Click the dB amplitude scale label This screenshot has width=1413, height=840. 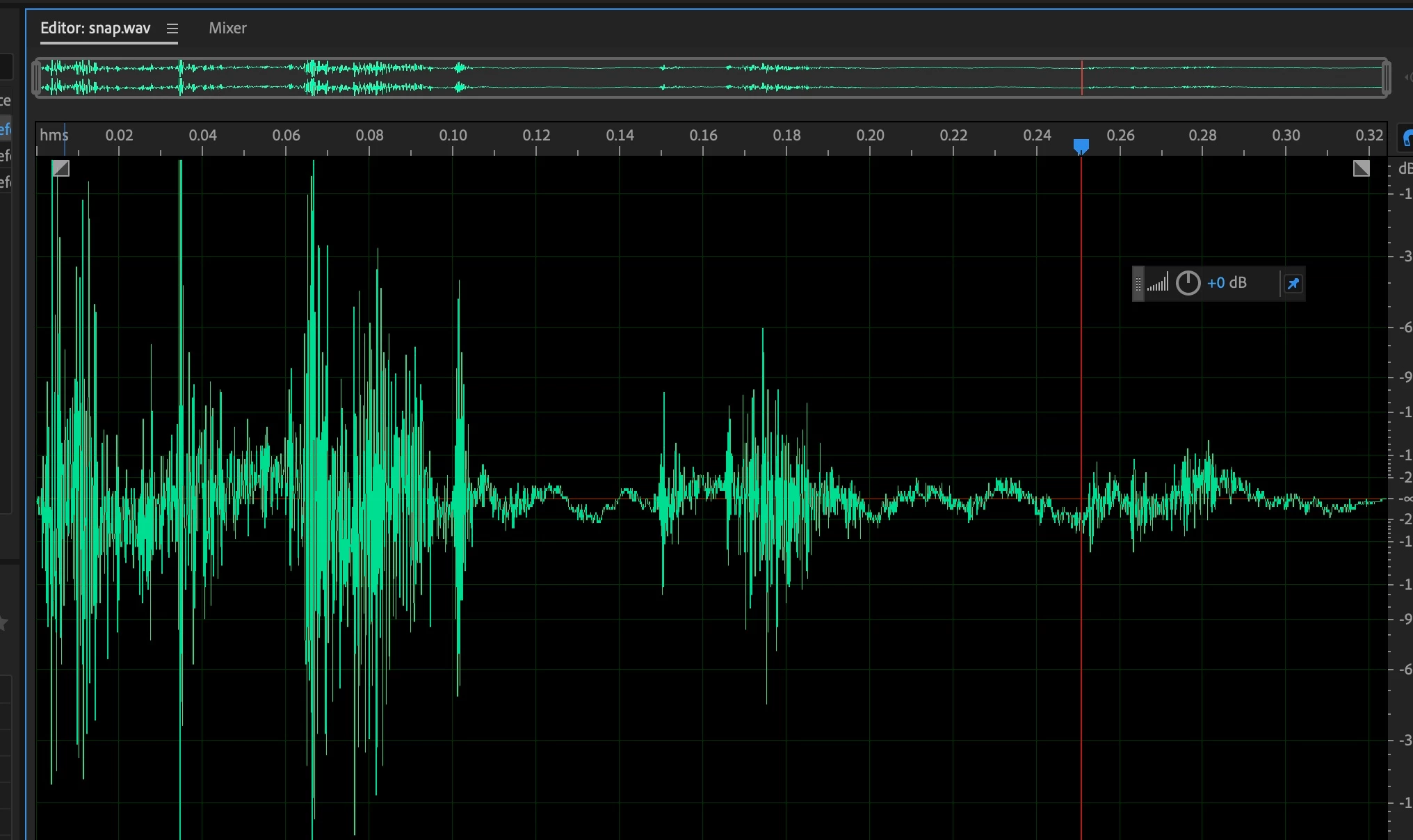pyautogui.click(x=1405, y=168)
